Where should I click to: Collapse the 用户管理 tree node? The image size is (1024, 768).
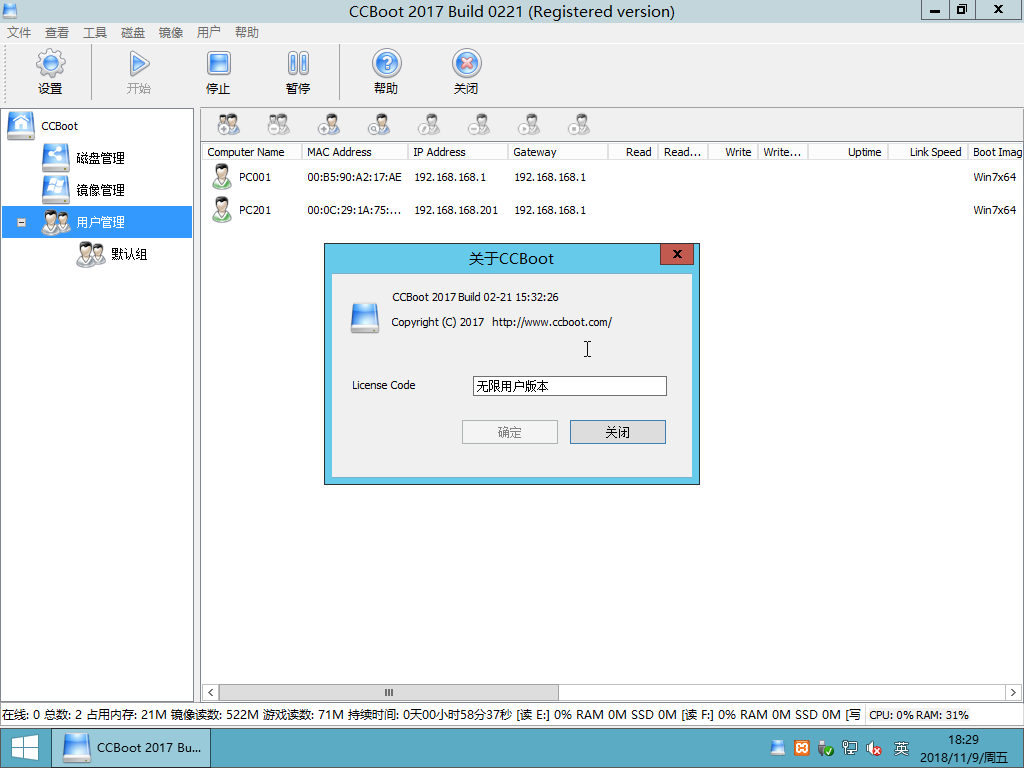(21, 222)
